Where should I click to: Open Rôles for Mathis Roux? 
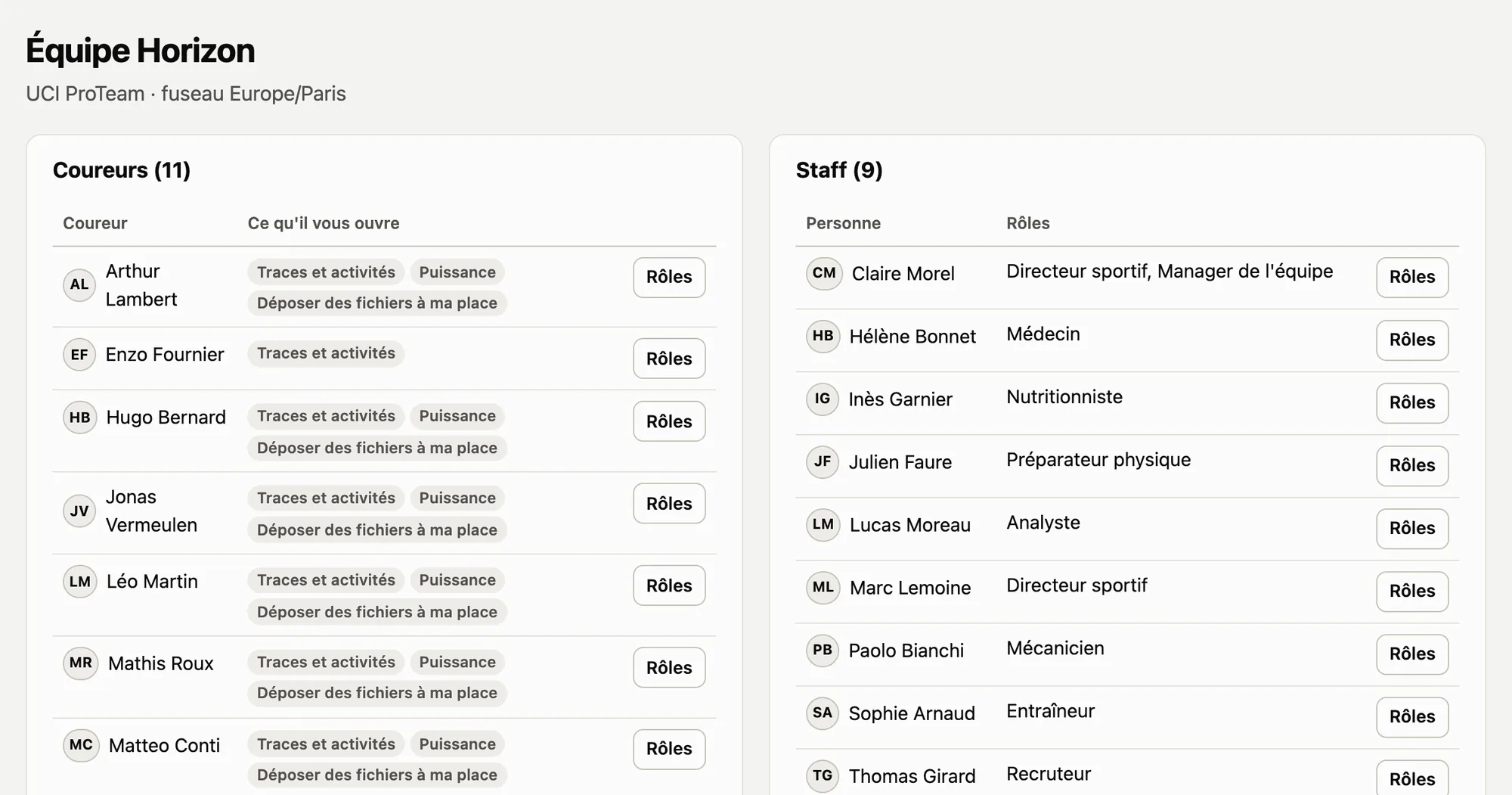point(669,668)
